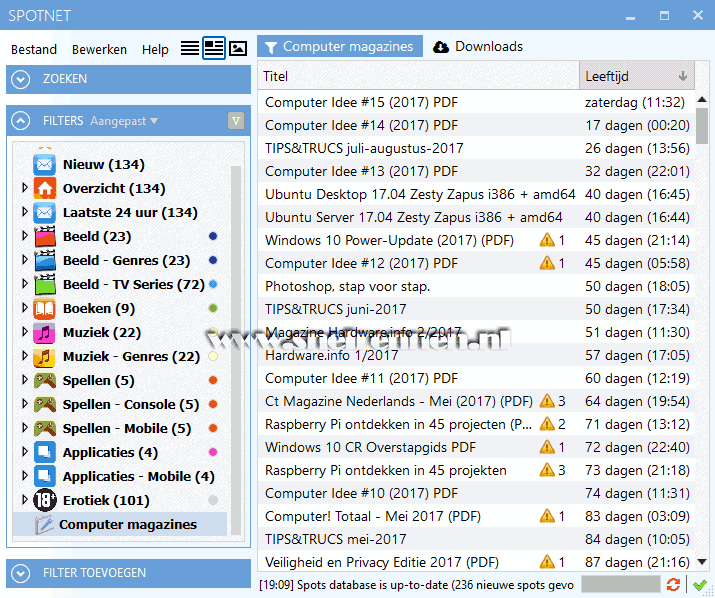Viewport: 715px width, 598px height.
Task: Open the Help menu
Action: 155,49
